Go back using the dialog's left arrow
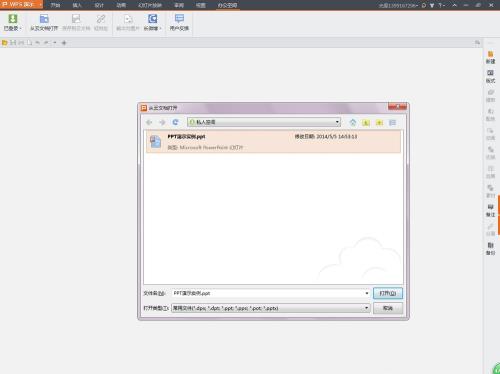Image resolution: width=500 pixels, height=374 pixels. point(149,122)
